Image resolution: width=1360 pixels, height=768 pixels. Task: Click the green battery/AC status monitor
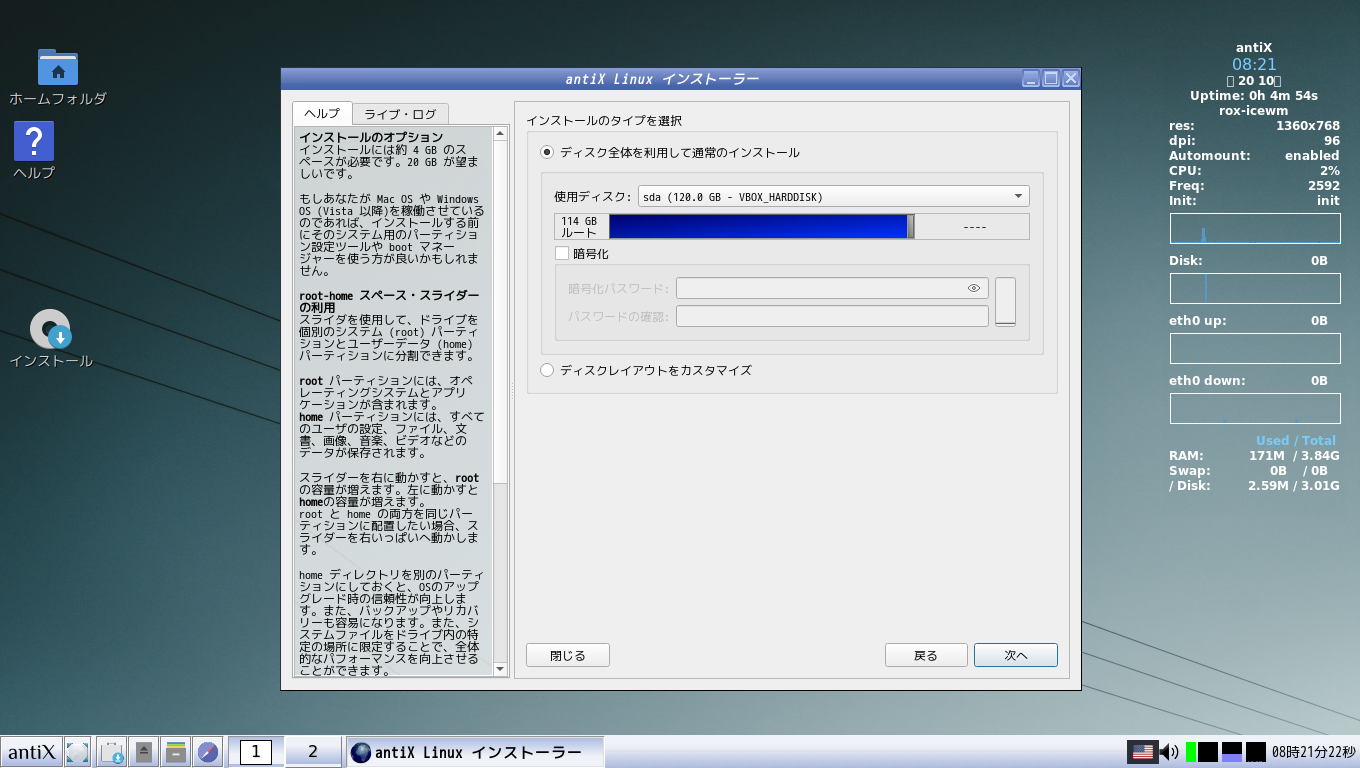click(1190, 752)
